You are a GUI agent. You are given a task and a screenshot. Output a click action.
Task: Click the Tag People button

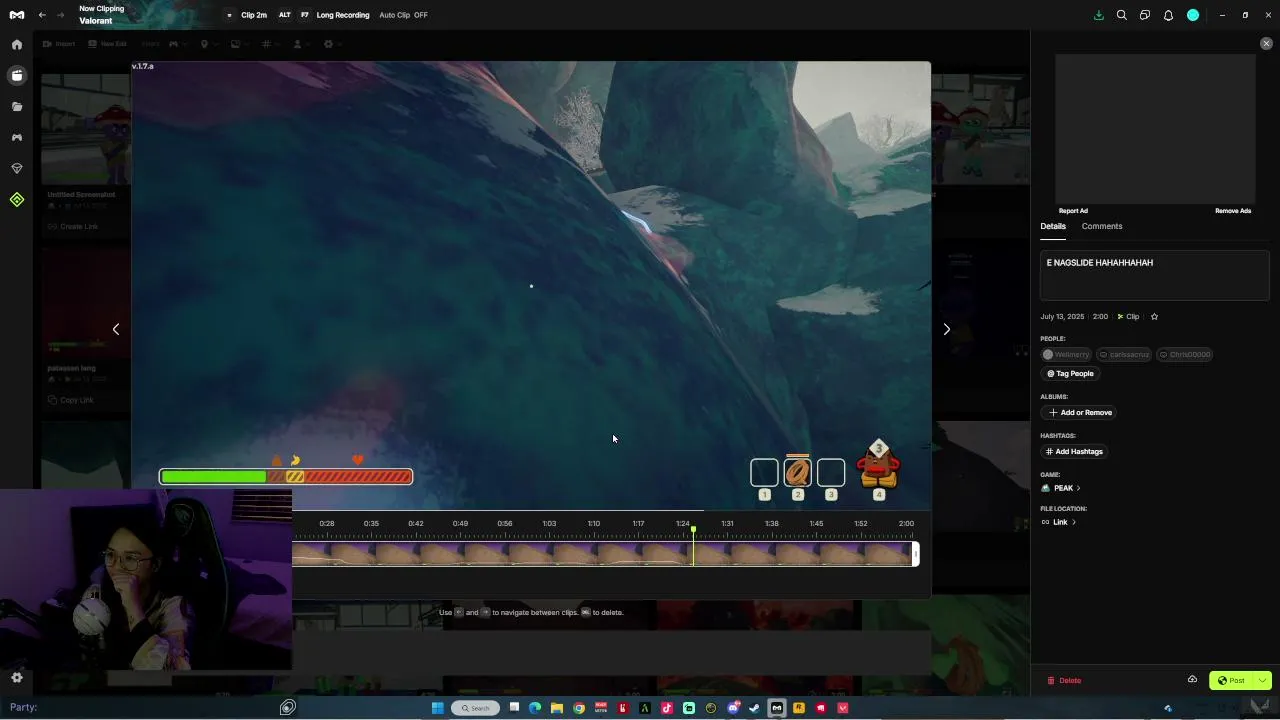[x=1070, y=374]
